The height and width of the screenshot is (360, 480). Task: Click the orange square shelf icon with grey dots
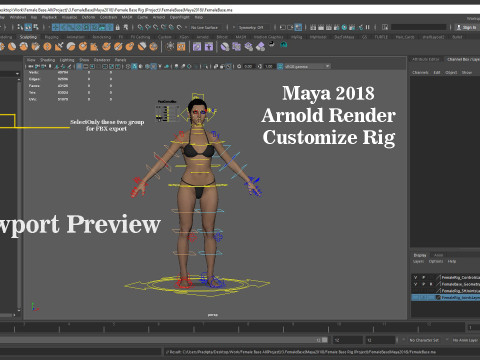[x=181, y=46]
